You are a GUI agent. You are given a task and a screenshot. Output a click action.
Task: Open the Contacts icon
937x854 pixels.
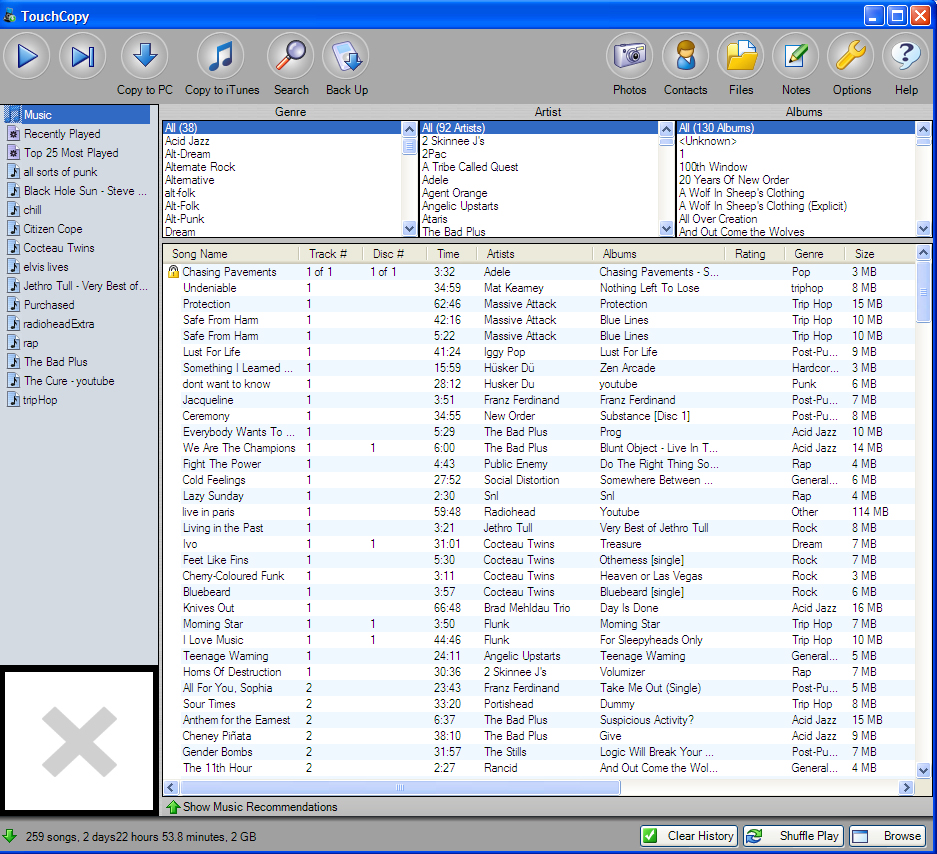tap(685, 57)
